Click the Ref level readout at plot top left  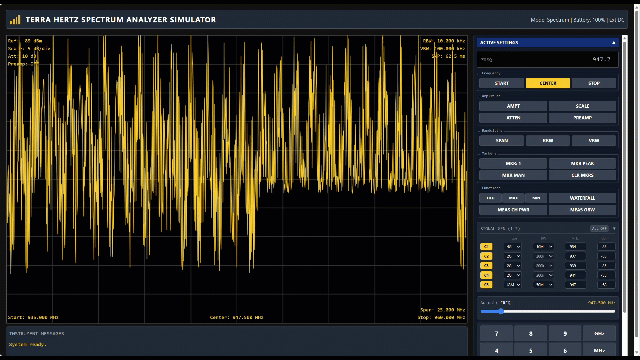25,41
